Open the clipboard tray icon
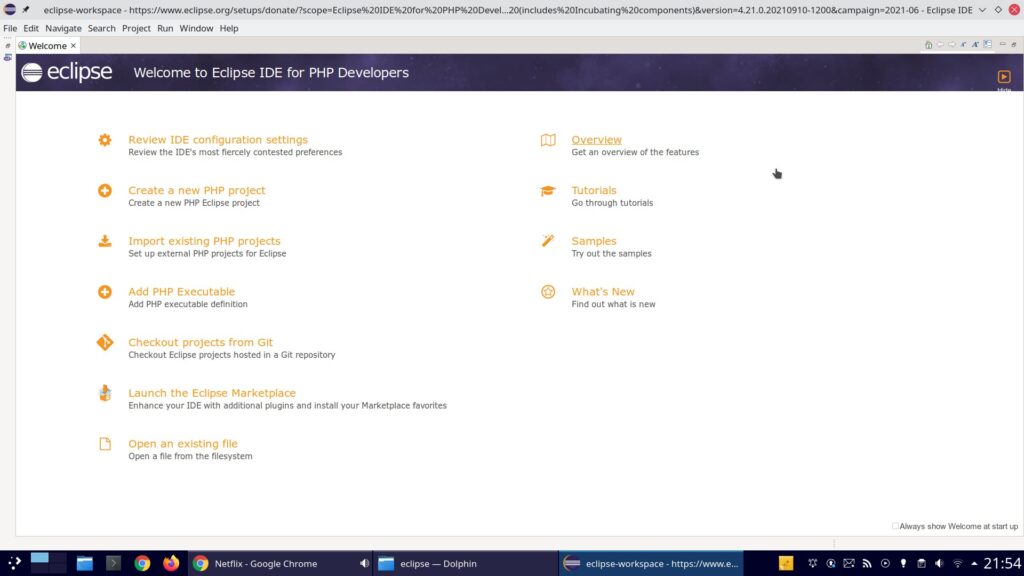 point(921,564)
